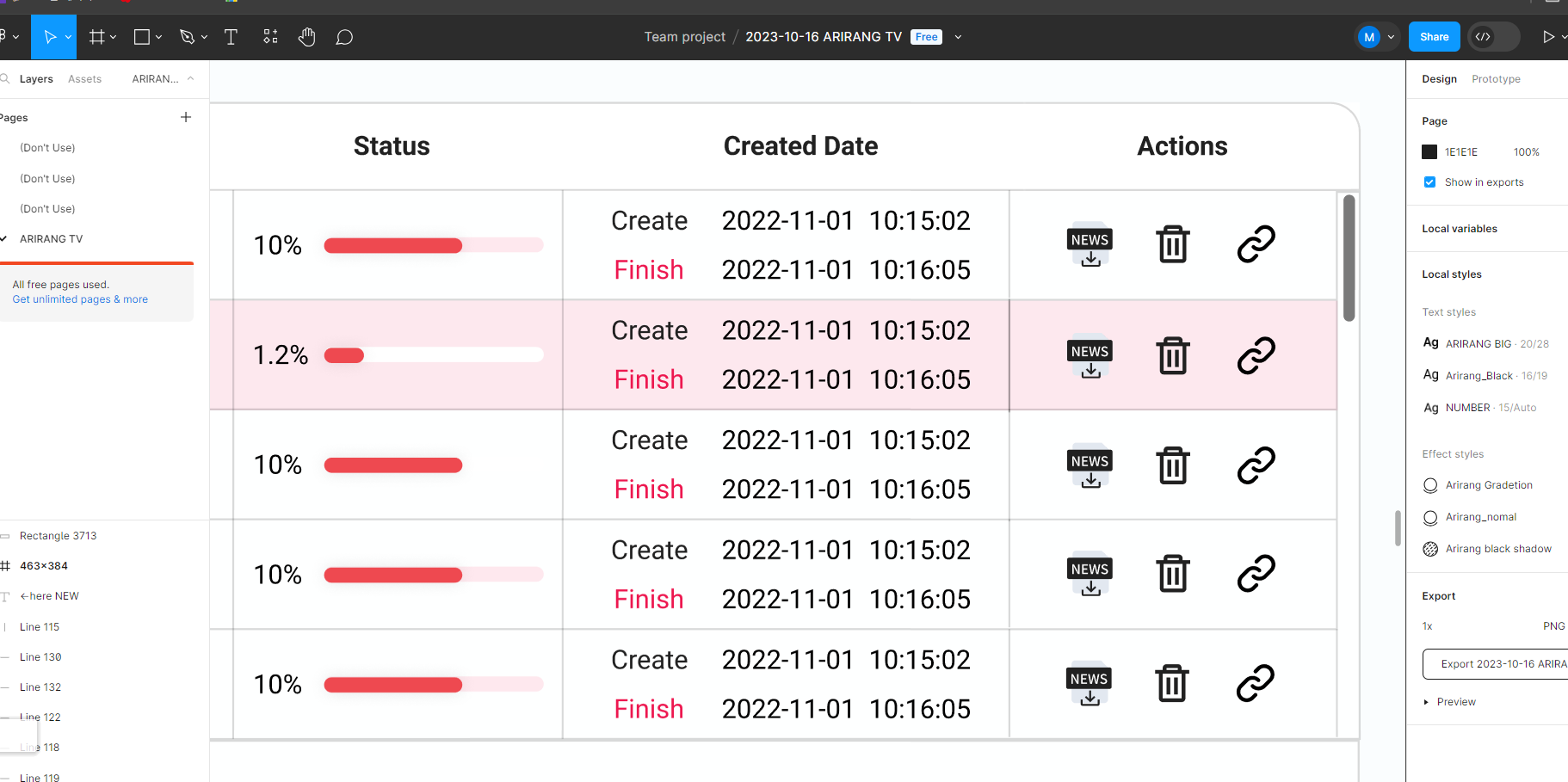This screenshot has height=782, width=1568.
Task: Select the Frame tool
Action: pos(96,37)
